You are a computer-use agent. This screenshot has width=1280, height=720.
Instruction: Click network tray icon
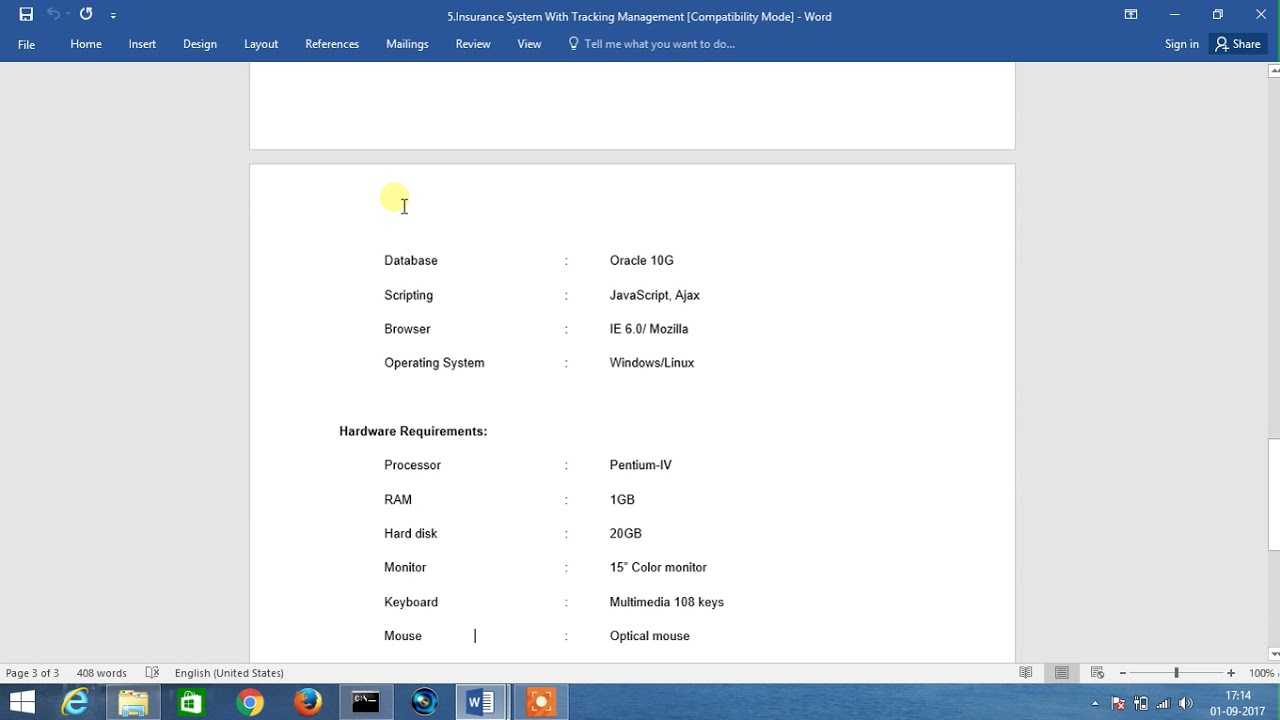(x=1163, y=703)
